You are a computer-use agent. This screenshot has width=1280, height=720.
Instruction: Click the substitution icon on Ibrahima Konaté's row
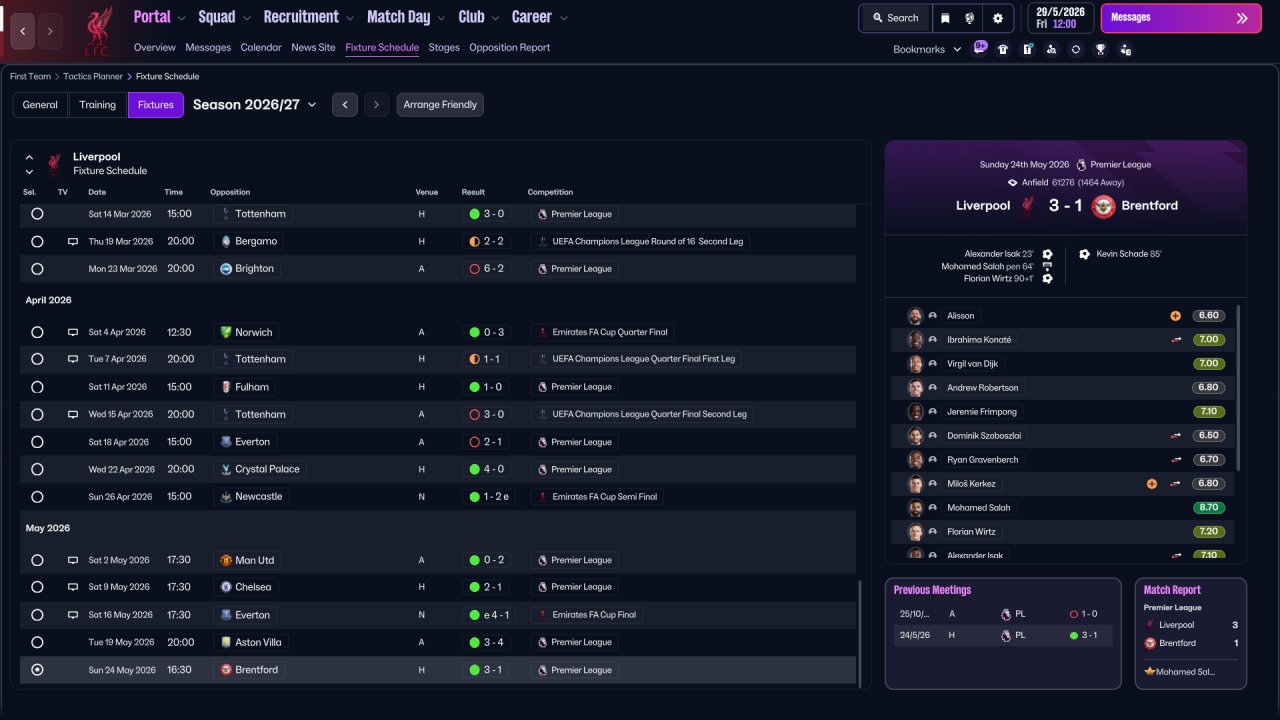pos(1176,340)
